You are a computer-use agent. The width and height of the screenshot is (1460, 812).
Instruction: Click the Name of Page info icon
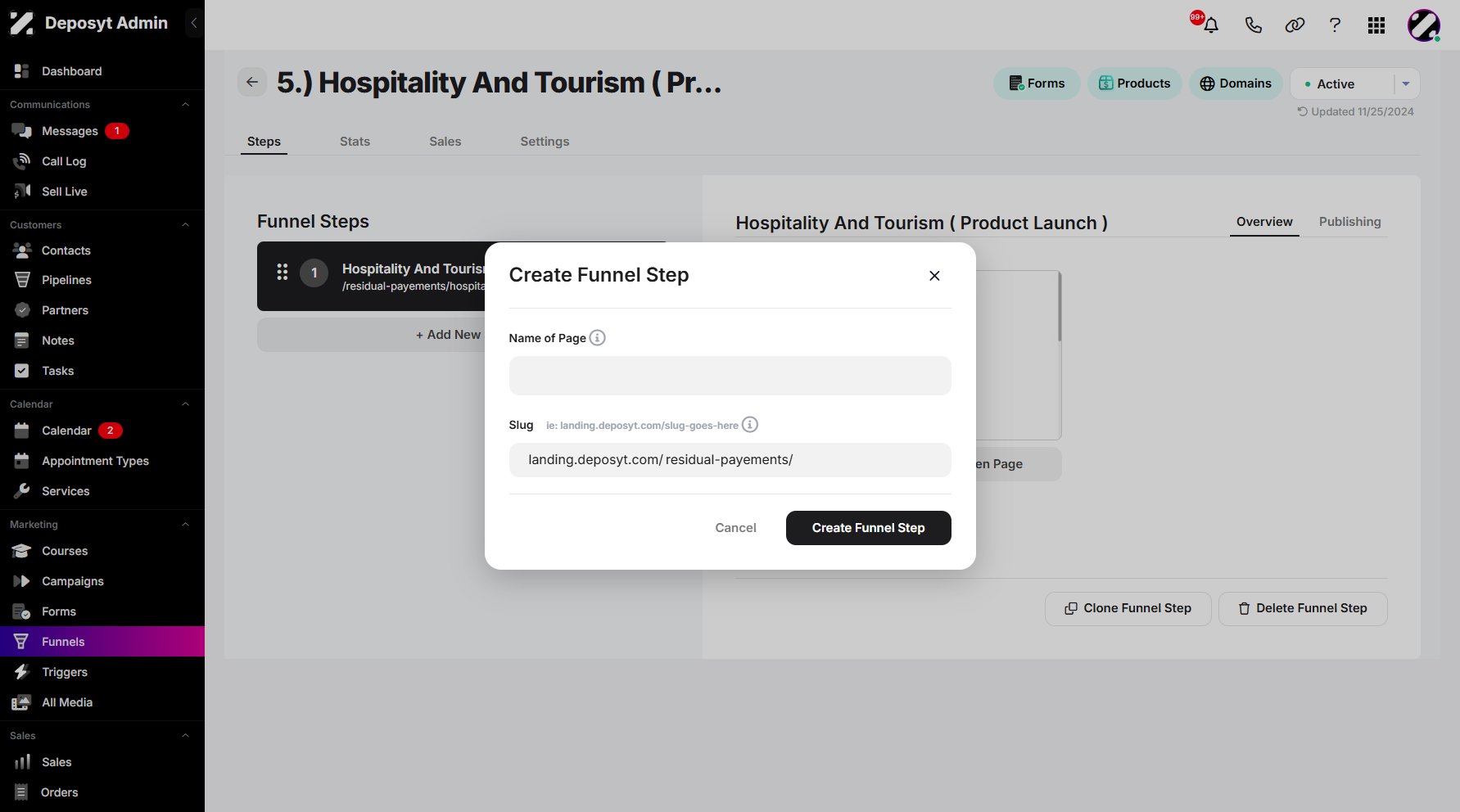point(598,338)
